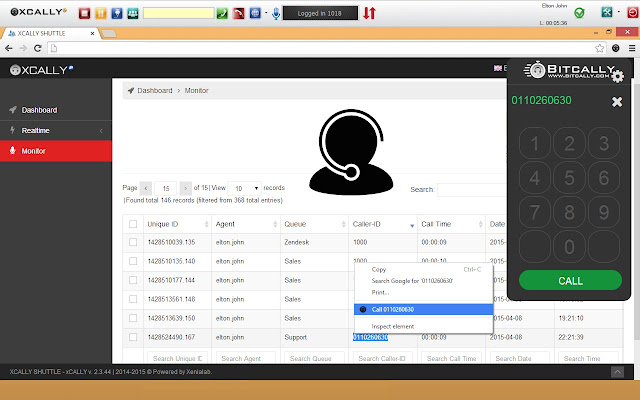Click the red up-down arrows icon
The image size is (640, 400).
369,13
